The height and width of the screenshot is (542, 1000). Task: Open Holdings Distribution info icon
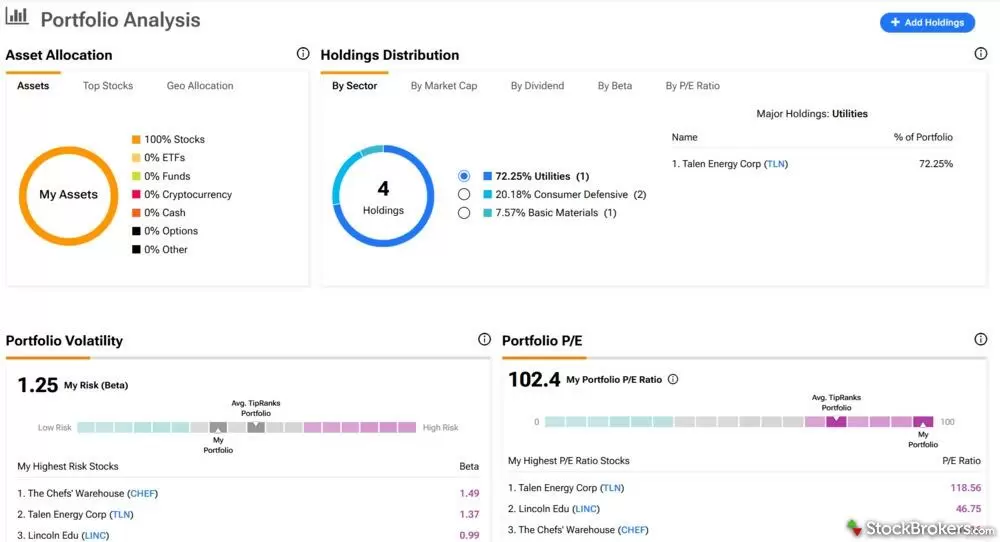tap(981, 54)
